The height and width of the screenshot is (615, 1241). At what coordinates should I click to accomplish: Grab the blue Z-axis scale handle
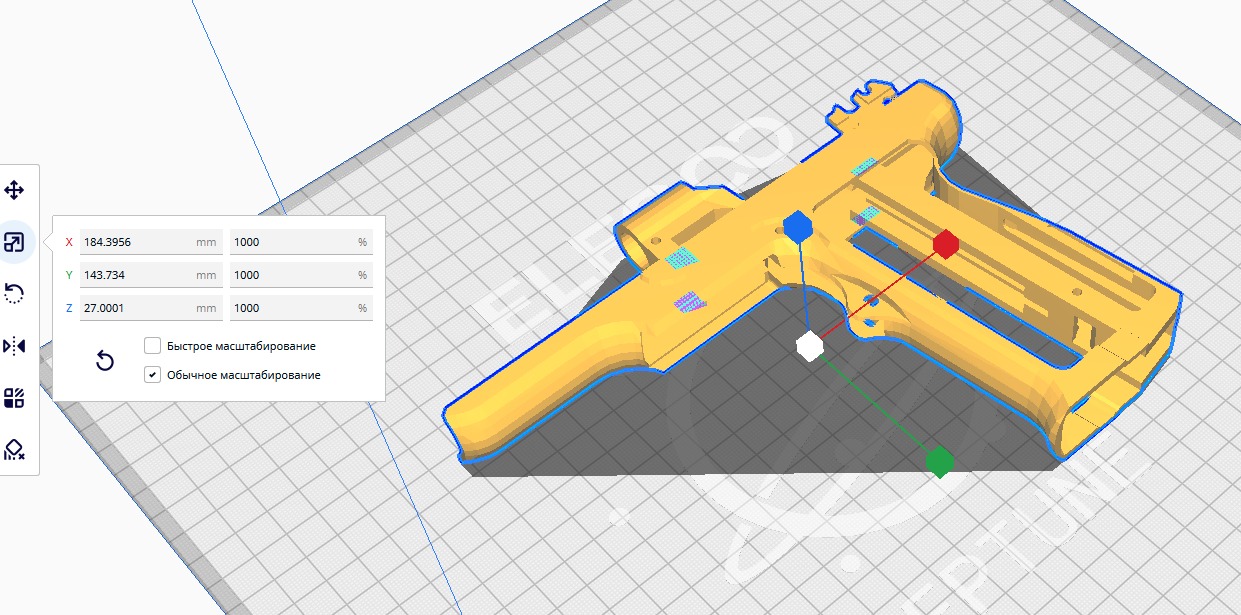pyautogui.click(x=796, y=227)
